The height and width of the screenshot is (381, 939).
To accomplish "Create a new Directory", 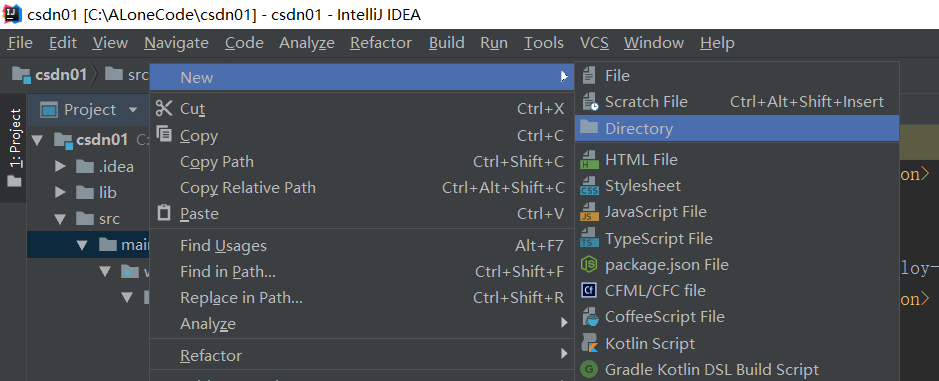I will (x=737, y=128).
